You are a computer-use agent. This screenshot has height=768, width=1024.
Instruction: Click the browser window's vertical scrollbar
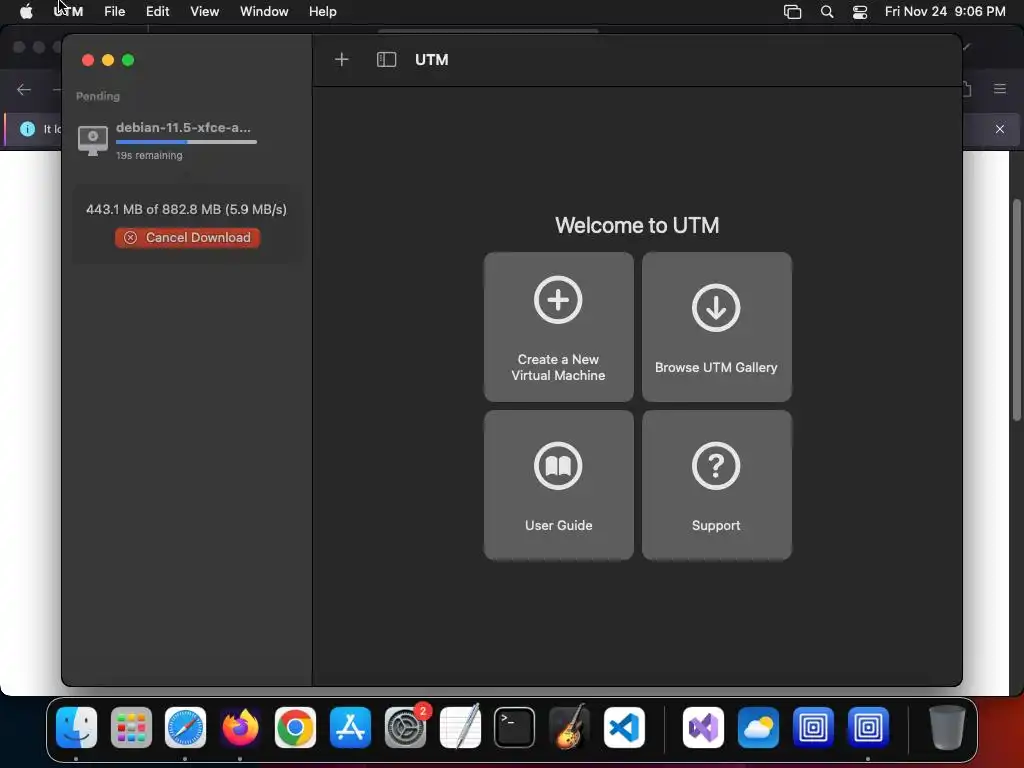[x=1017, y=310]
